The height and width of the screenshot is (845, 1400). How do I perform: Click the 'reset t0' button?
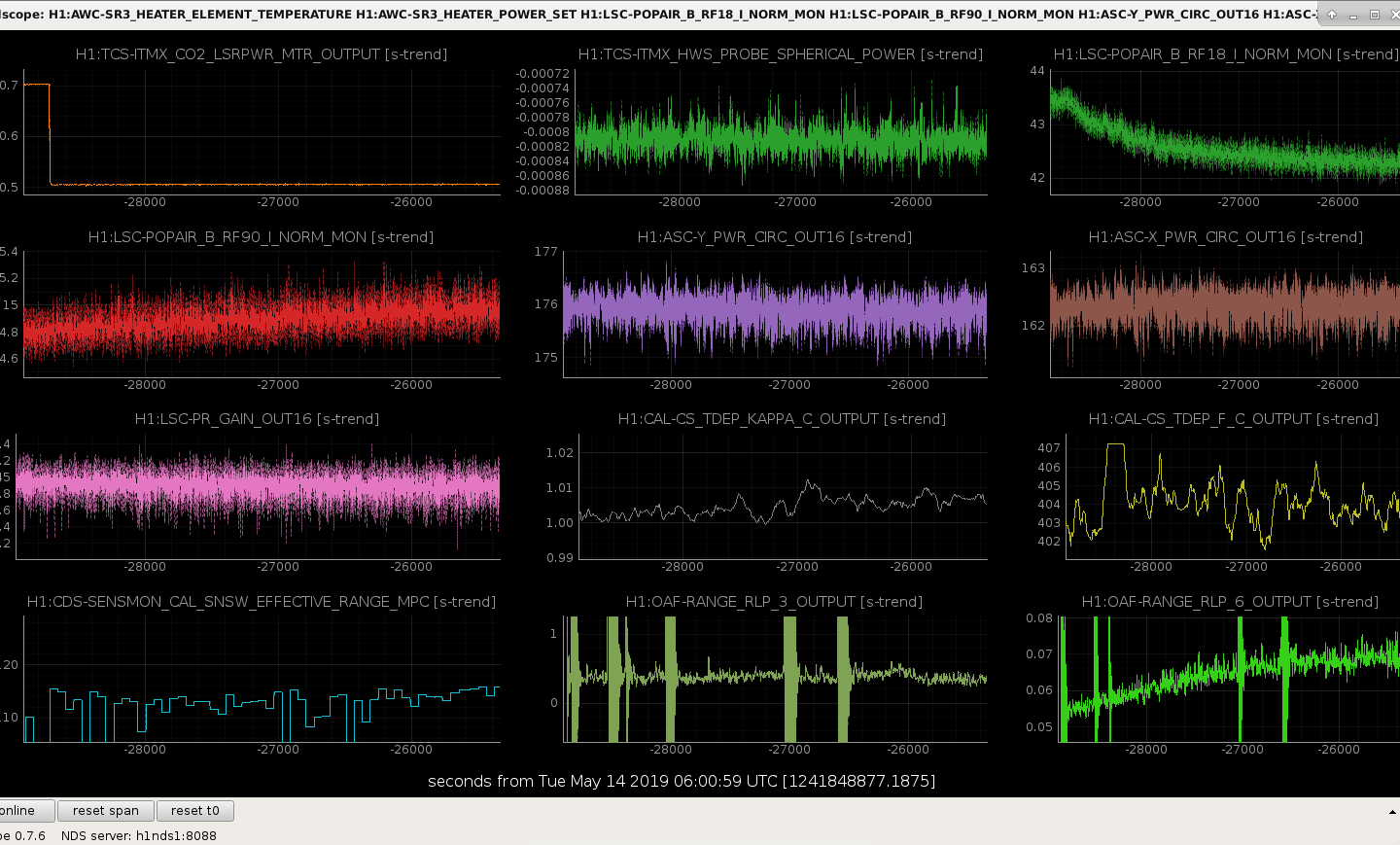tap(194, 810)
